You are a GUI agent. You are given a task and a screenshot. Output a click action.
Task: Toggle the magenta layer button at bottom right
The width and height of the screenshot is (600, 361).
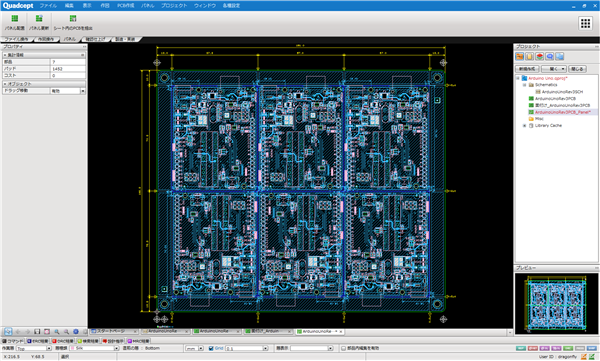click(556, 348)
